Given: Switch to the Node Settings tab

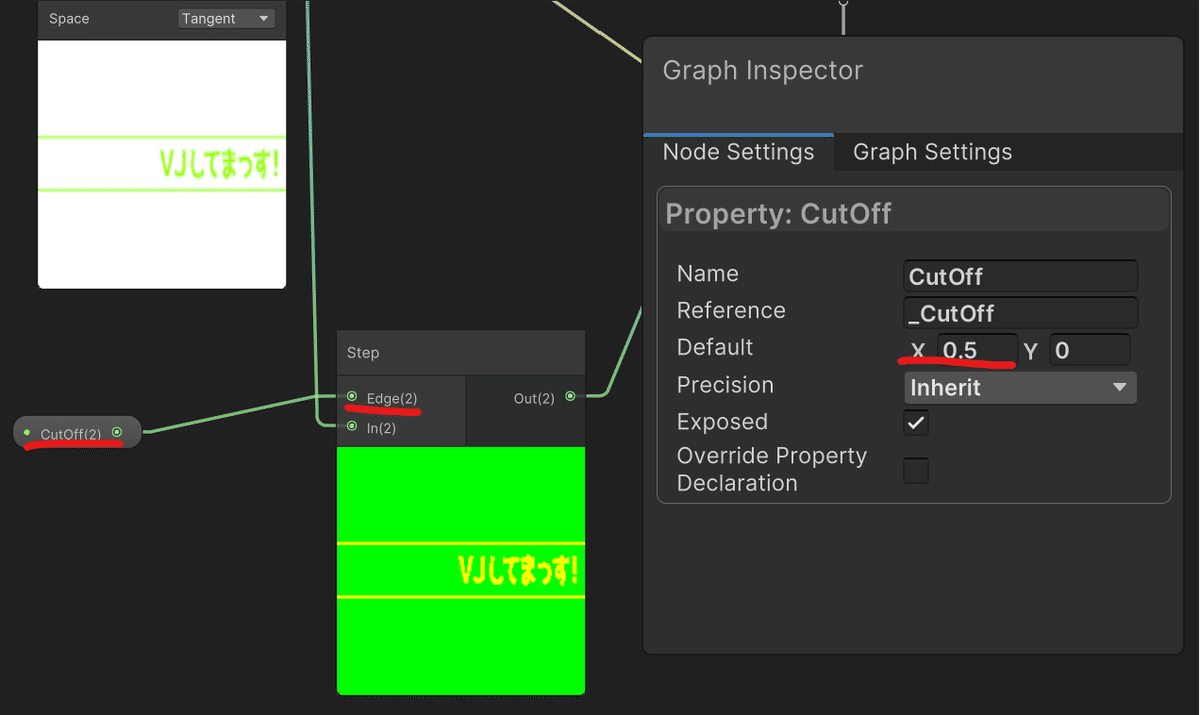Looking at the screenshot, I should [x=738, y=152].
